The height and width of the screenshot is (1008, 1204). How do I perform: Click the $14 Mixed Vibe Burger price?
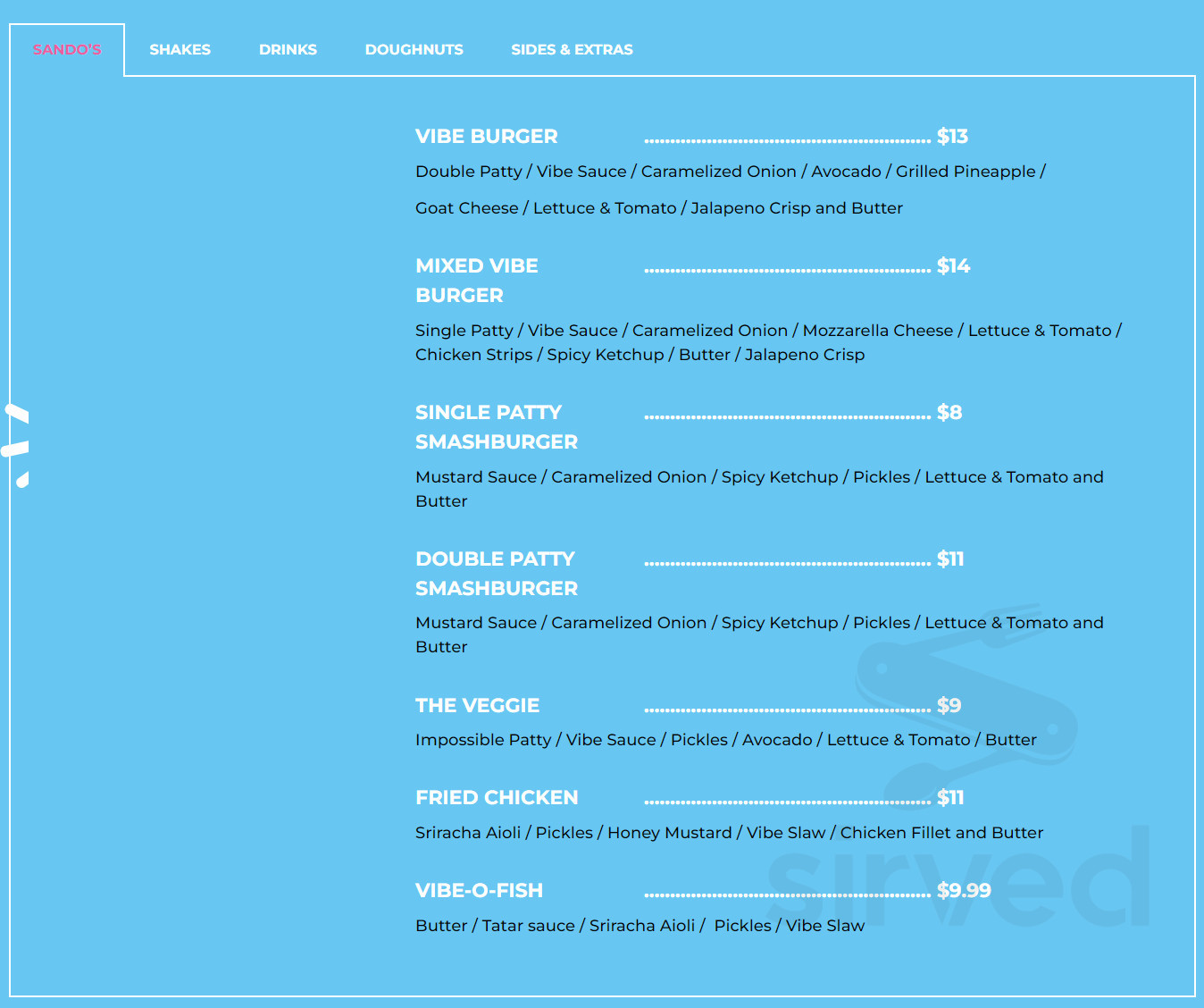tap(955, 265)
